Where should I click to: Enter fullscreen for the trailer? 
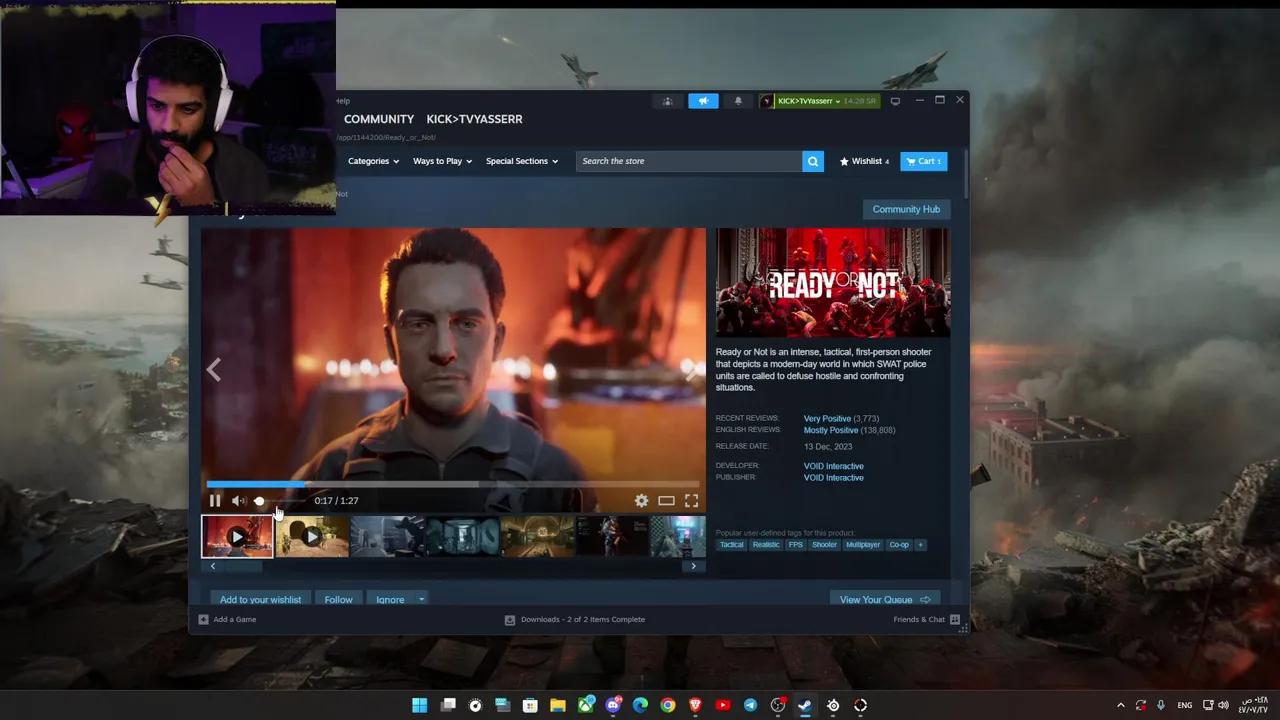click(691, 501)
